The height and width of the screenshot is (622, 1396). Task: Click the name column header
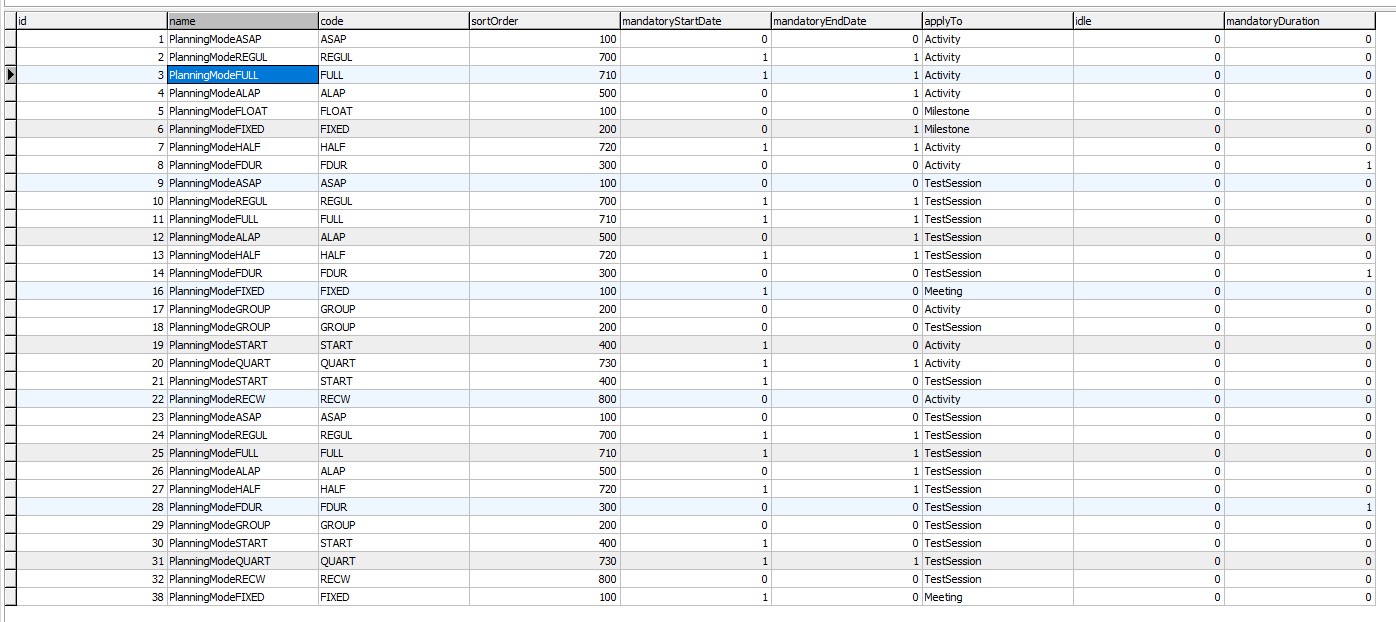click(242, 20)
